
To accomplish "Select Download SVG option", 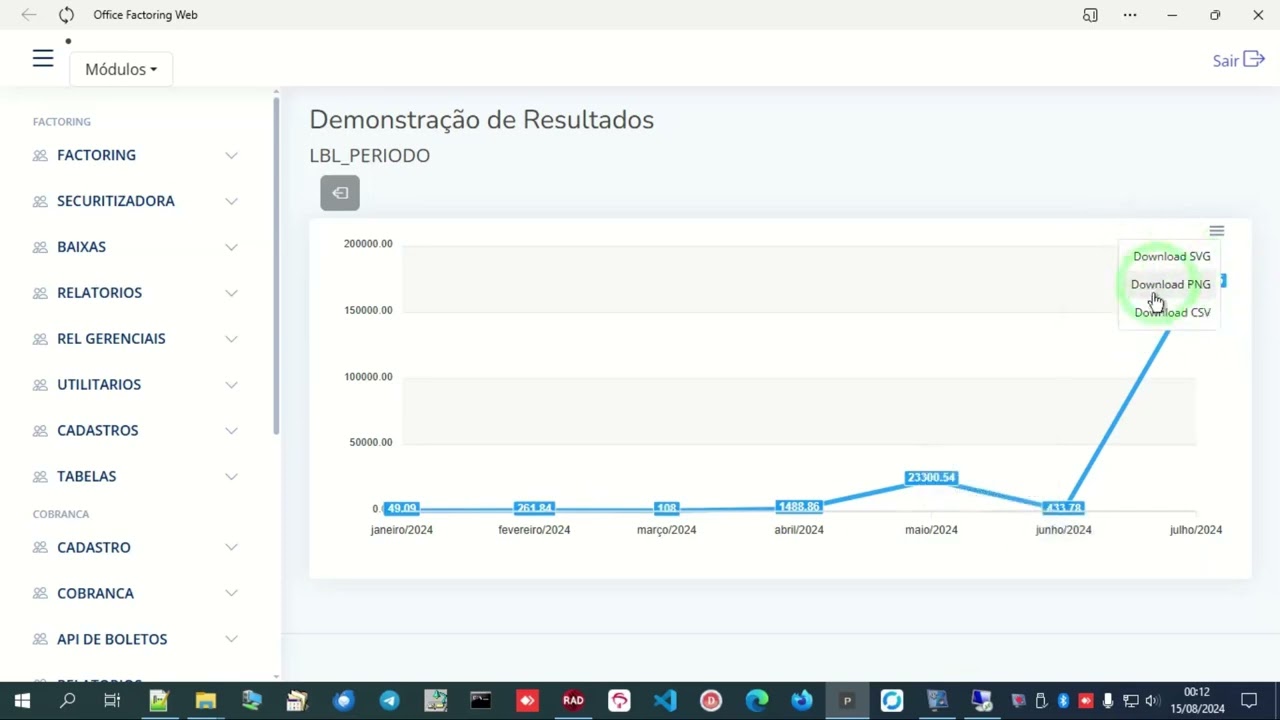I will (x=1171, y=256).
